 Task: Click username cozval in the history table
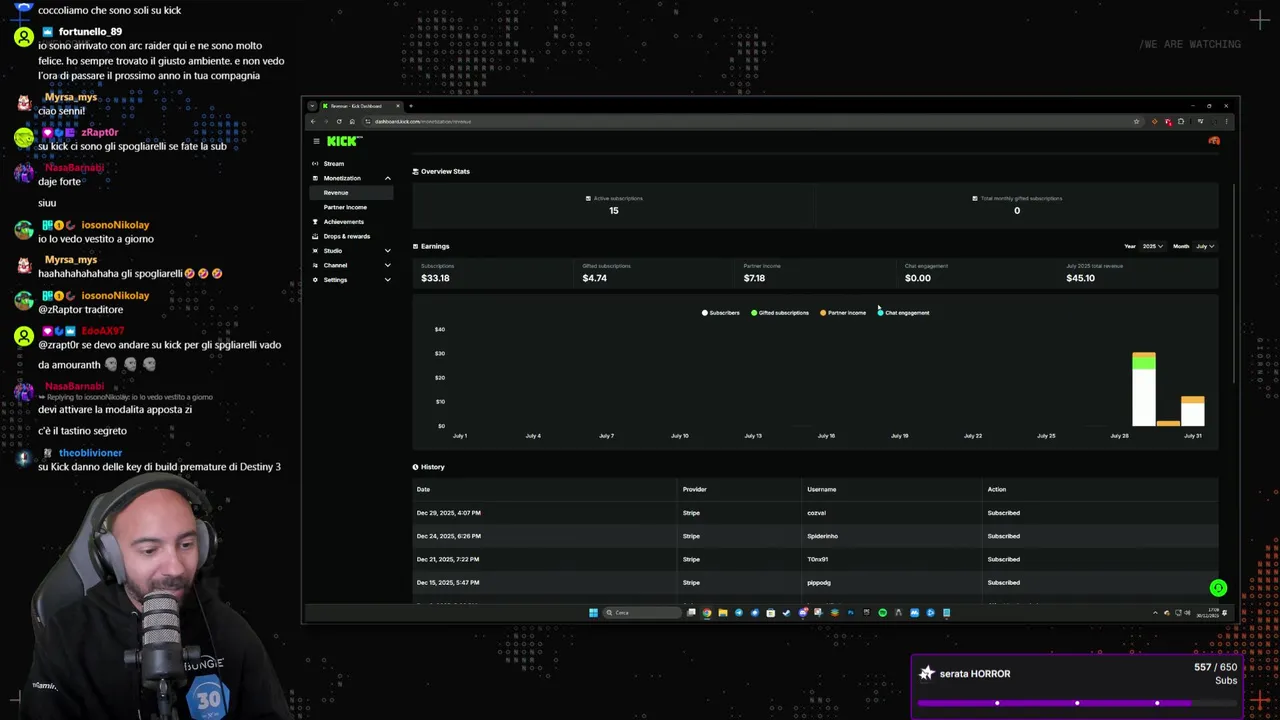(x=816, y=513)
